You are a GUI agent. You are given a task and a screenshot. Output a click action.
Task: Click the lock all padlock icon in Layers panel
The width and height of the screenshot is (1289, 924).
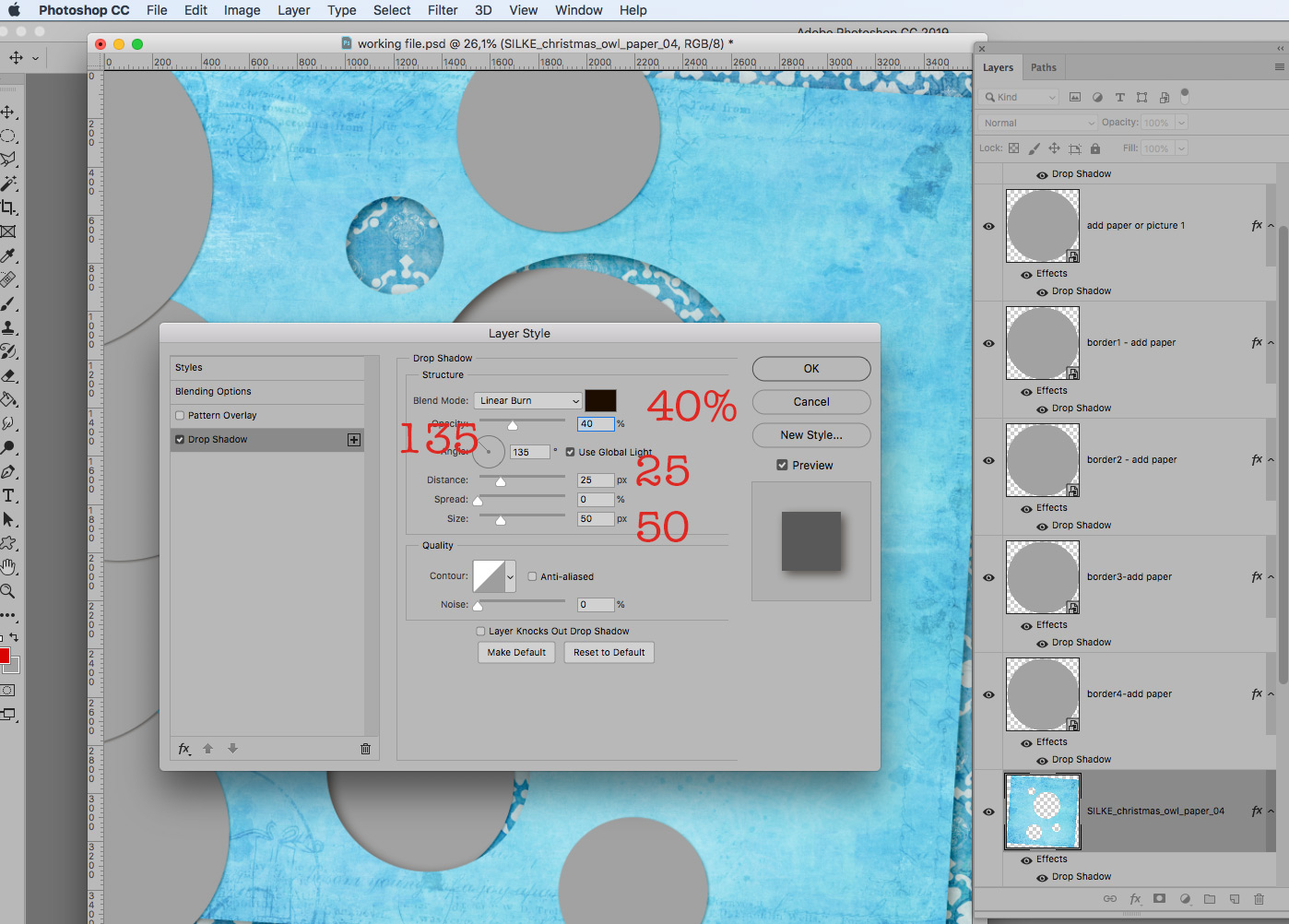1095,148
